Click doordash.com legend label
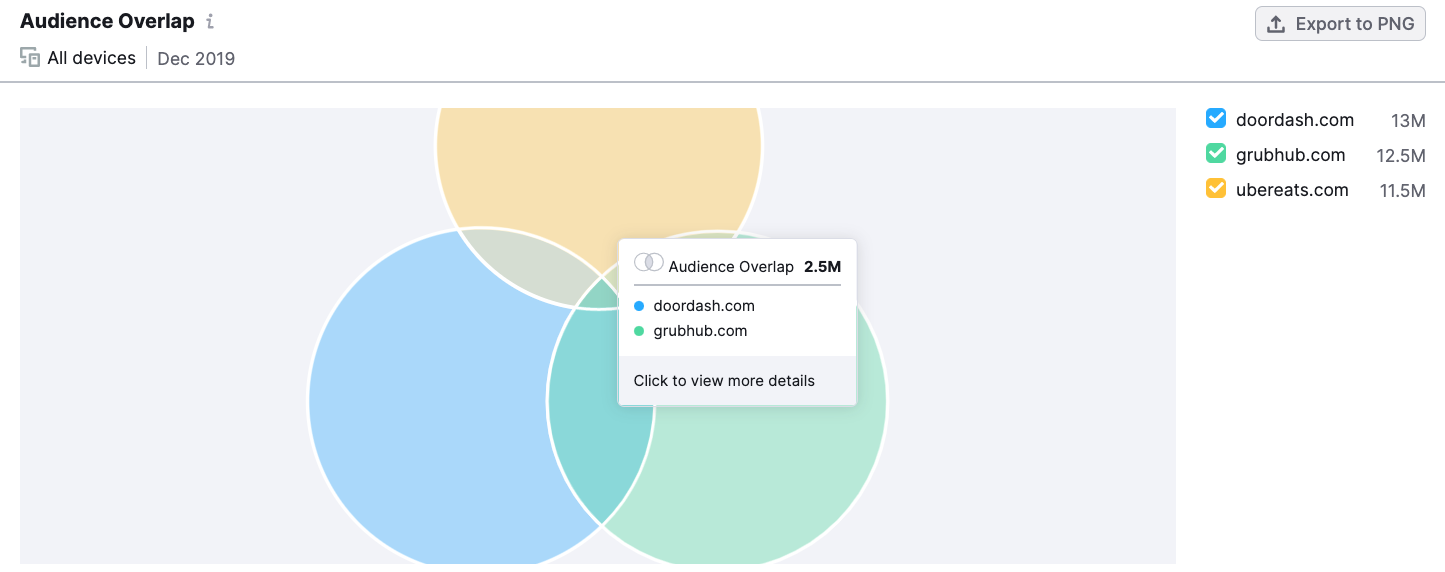The image size is (1445, 572). (x=1295, y=120)
